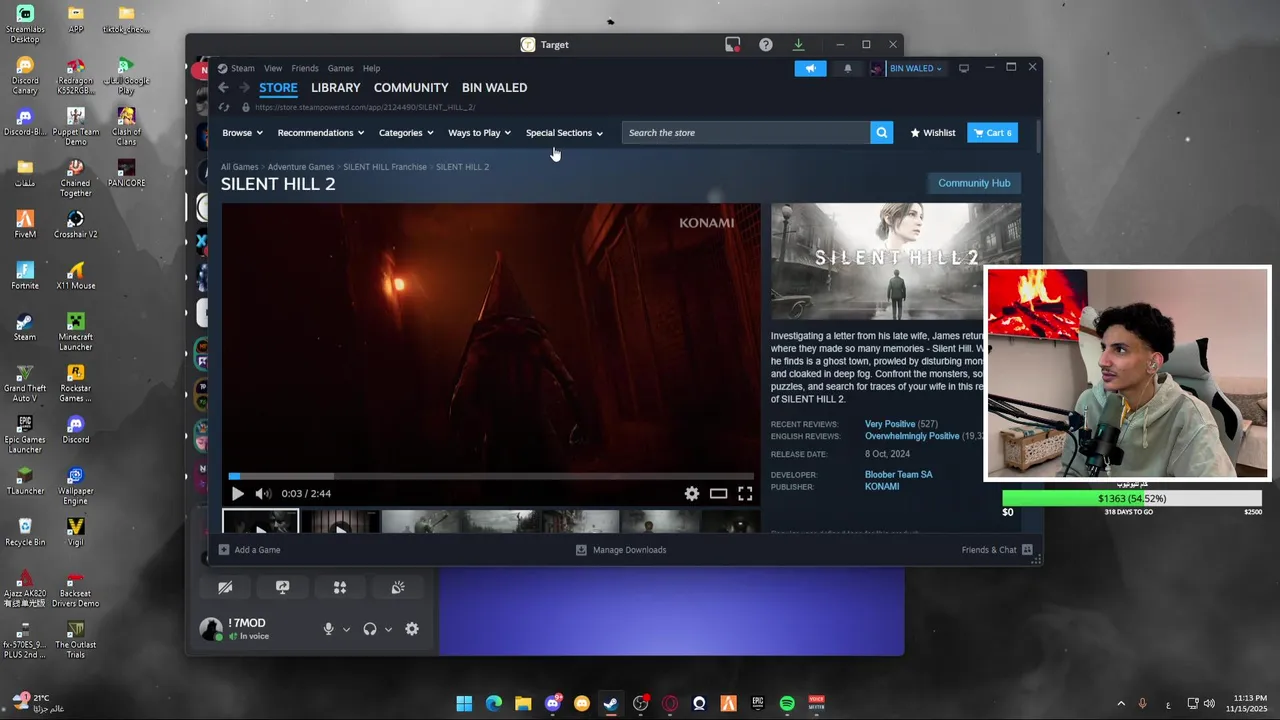Open the Friends menu
Screen dimensions: 1280x720
[x=305, y=69]
